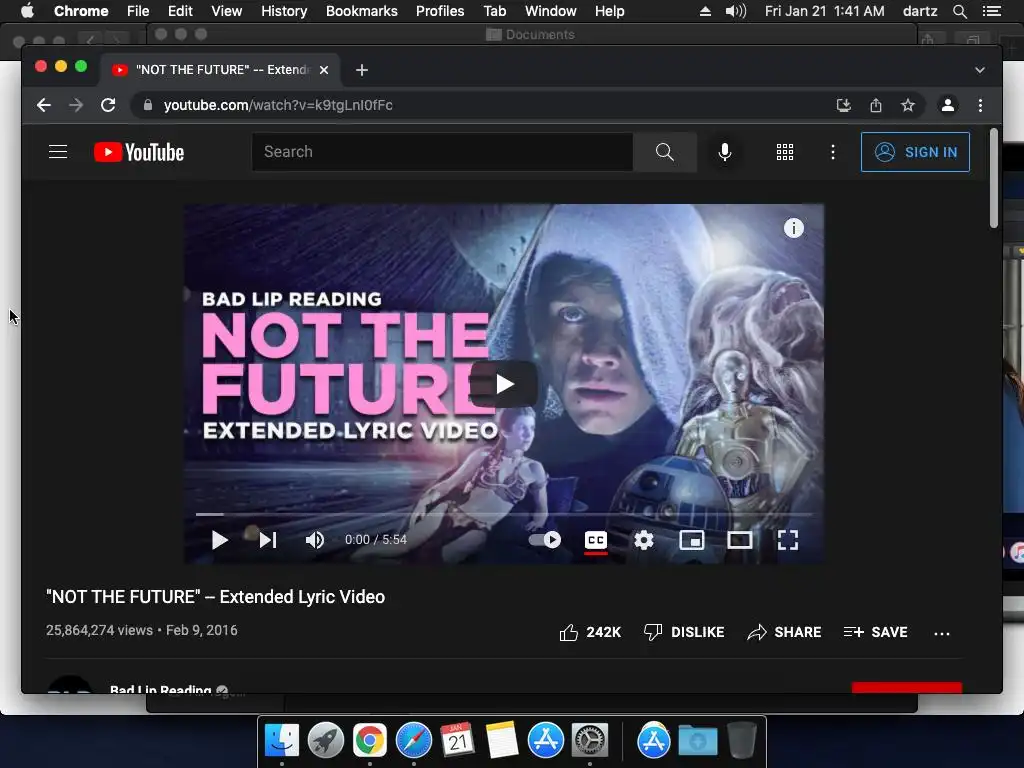Open System Preferences in the Dock
The height and width of the screenshot is (768, 1024).
(590, 741)
